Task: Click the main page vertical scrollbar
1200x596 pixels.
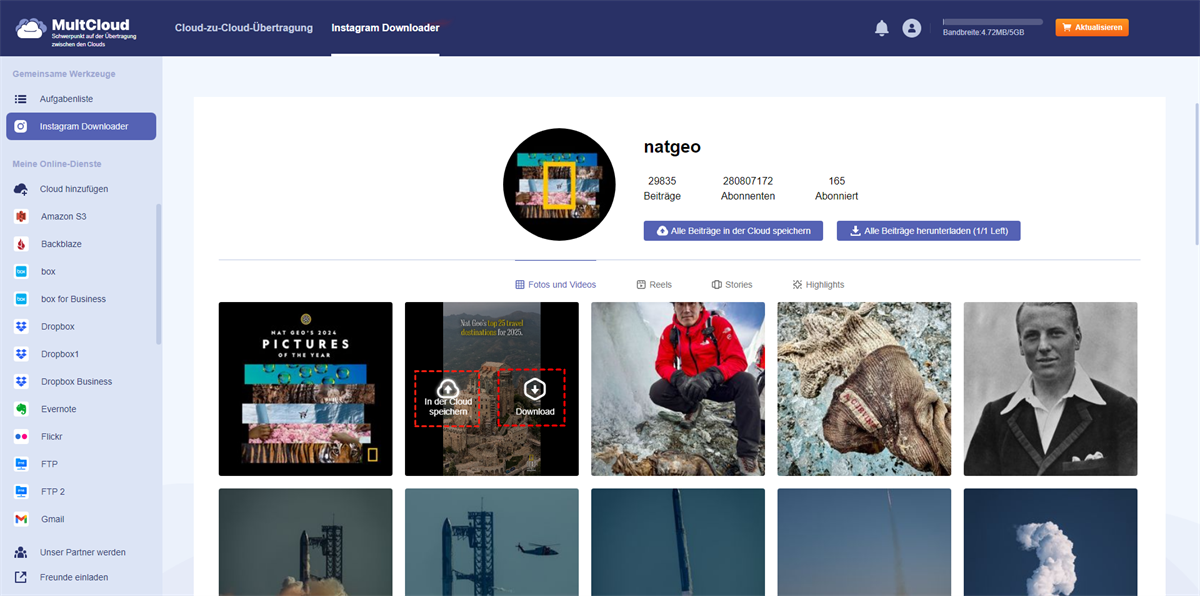Action: tap(1196, 172)
